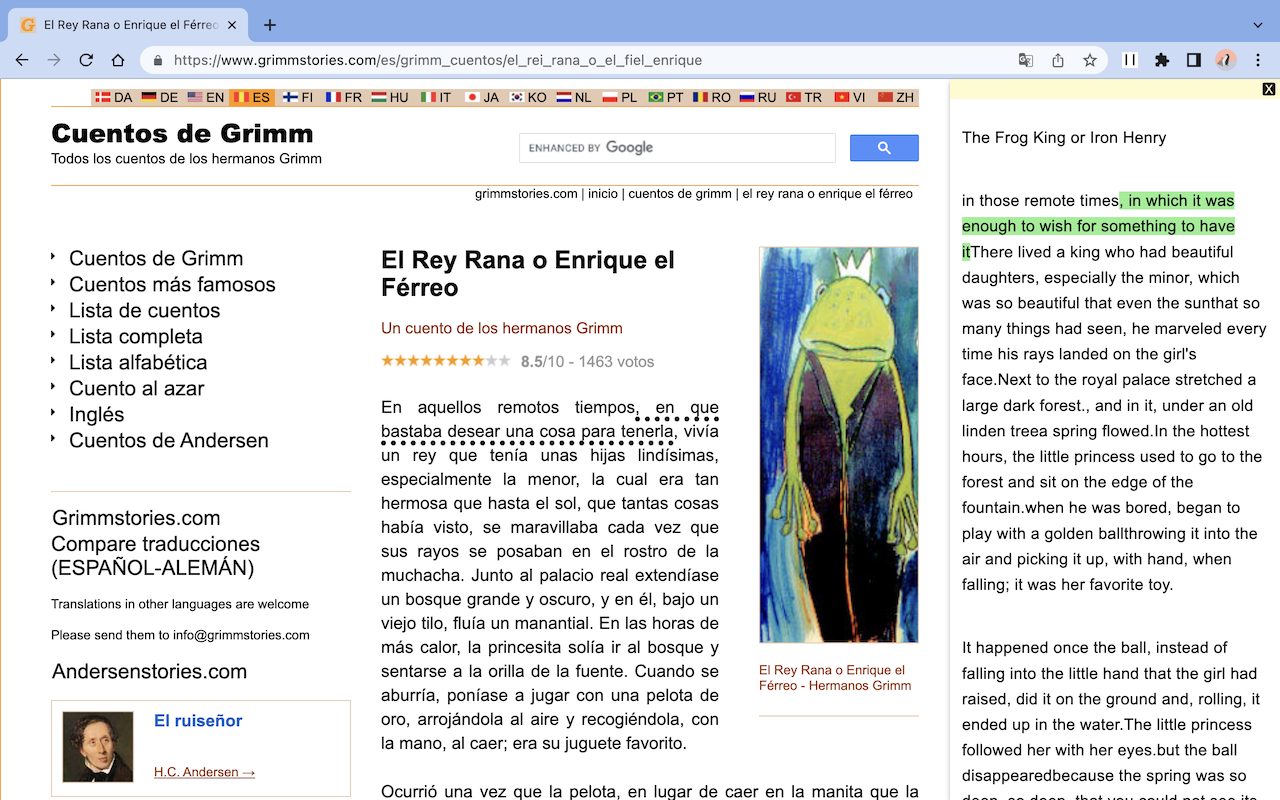Click the Google search input field

click(x=677, y=148)
